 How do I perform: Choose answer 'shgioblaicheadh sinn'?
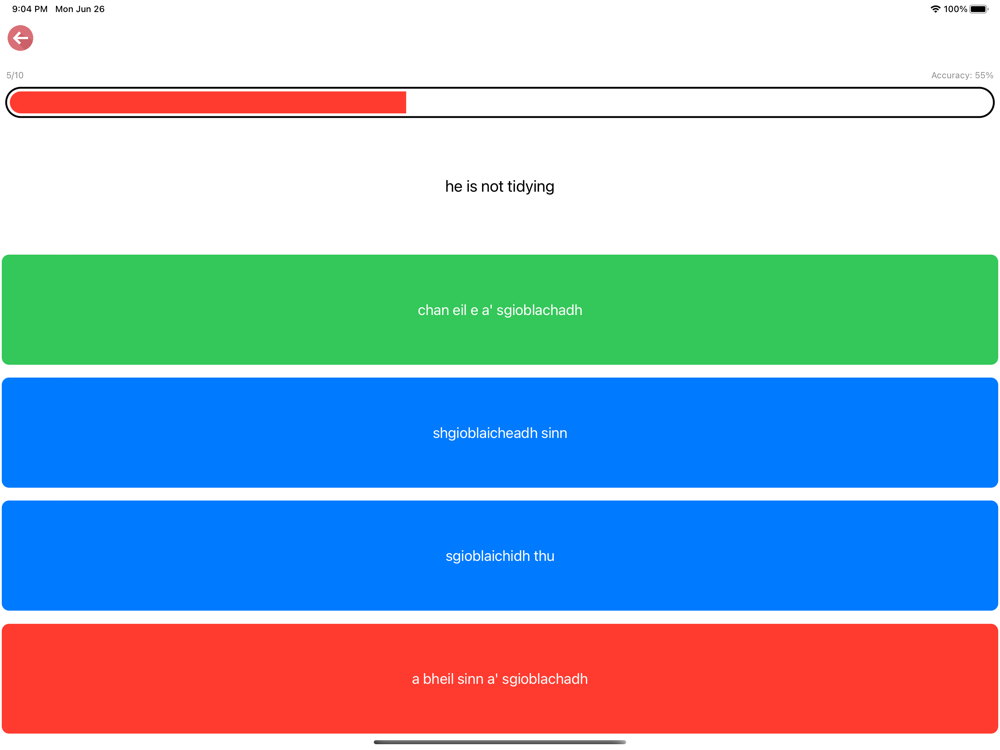pyautogui.click(x=500, y=433)
